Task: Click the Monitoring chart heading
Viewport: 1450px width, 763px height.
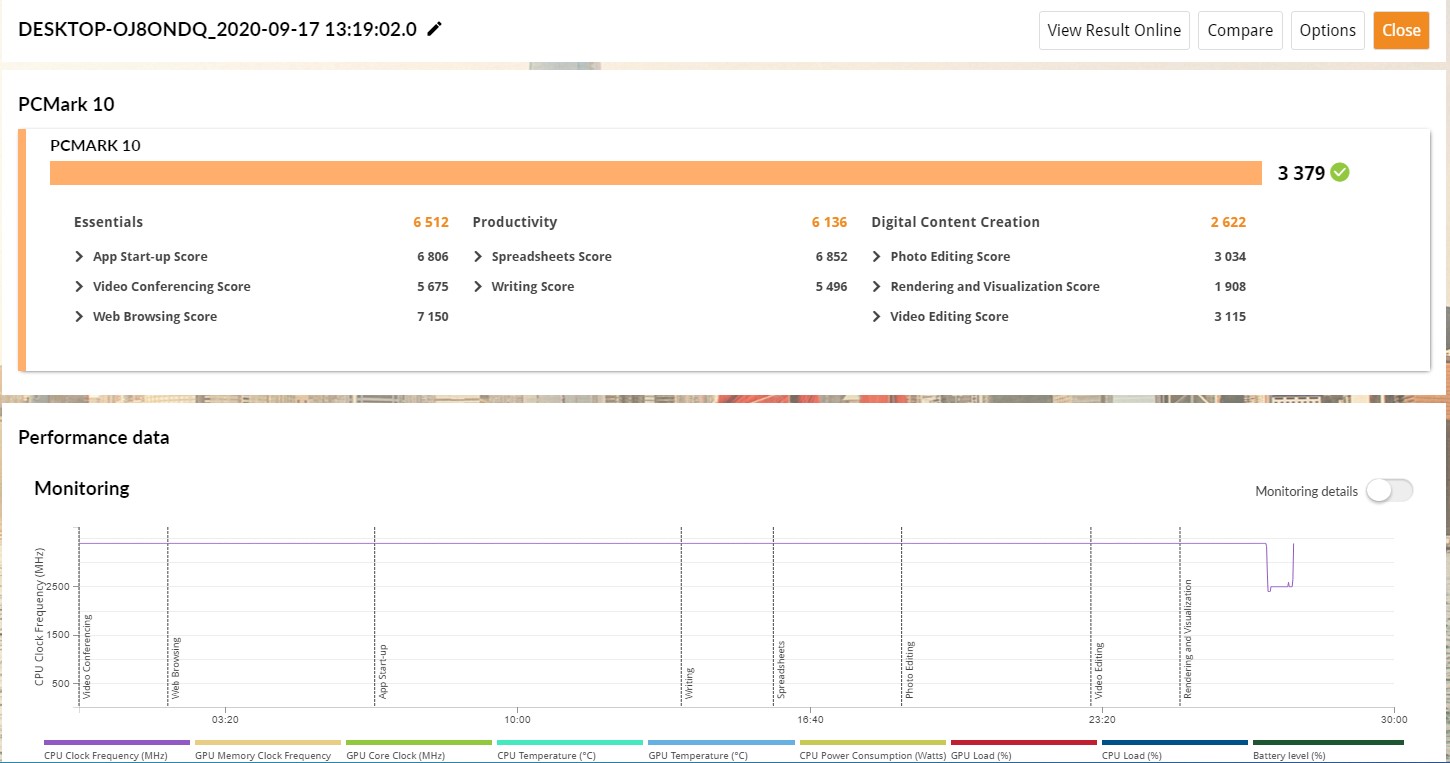Action: coord(82,488)
